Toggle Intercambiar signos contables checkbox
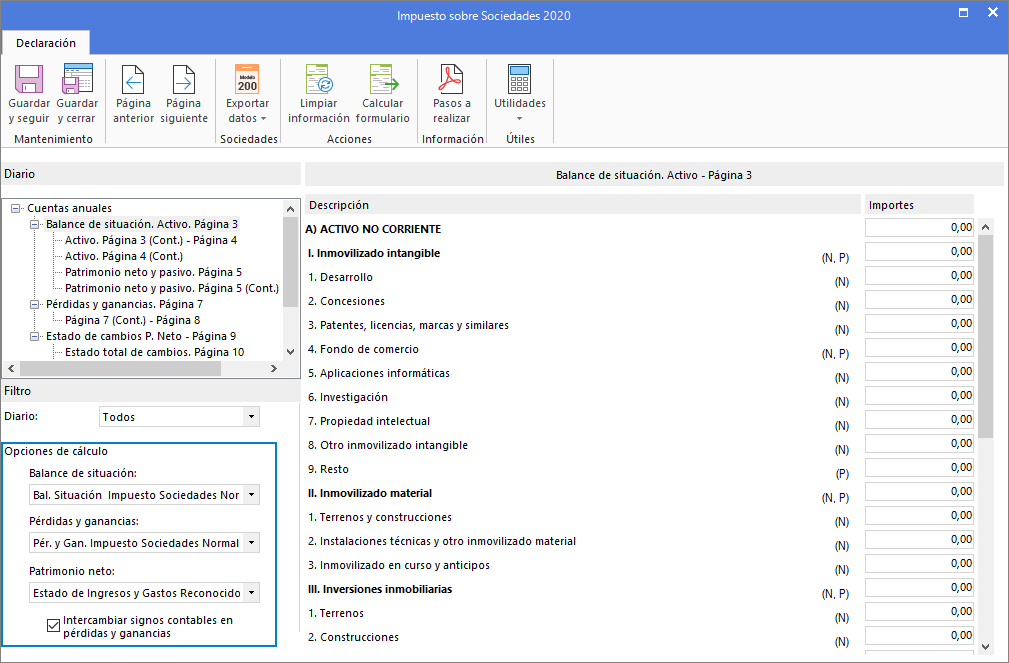This screenshot has width=1009, height=663. pyautogui.click(x=53, y=626)
